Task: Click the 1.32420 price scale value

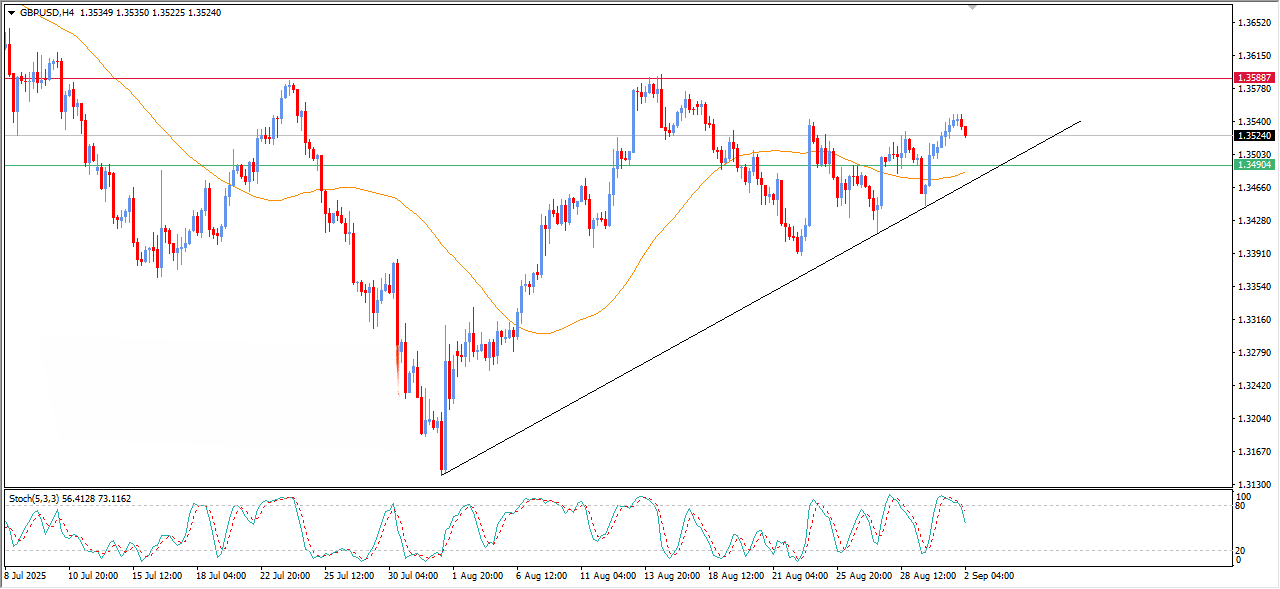Action: pos(1254,385)
